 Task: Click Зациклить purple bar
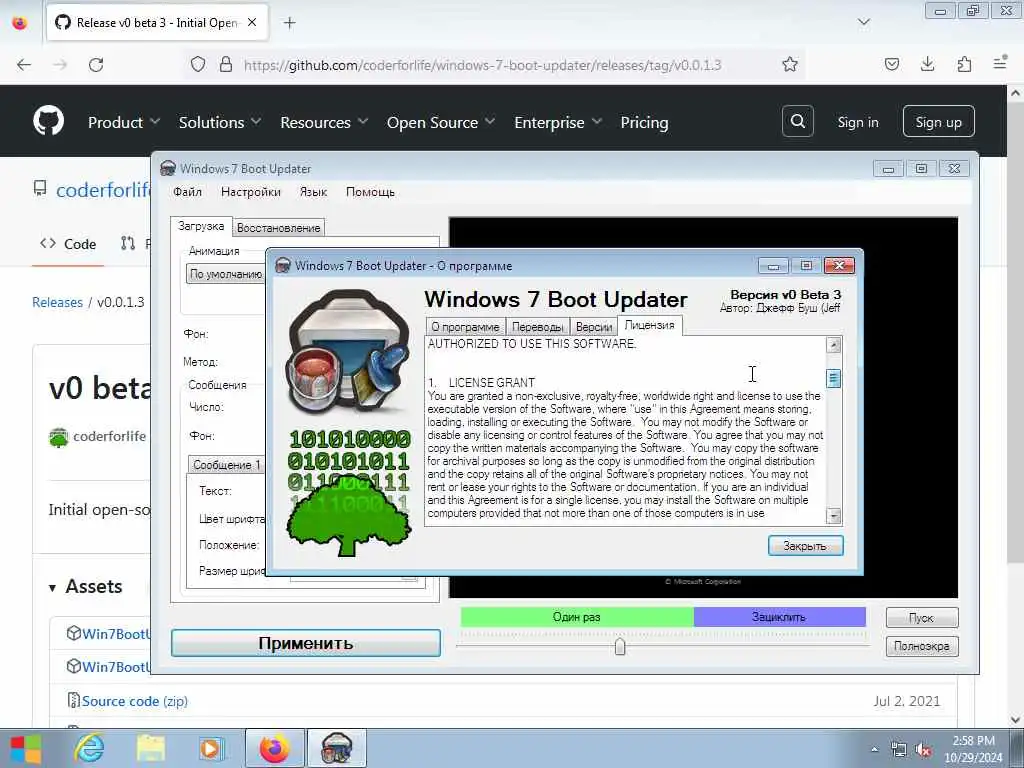pyautogui.click(x=779, y=616)
